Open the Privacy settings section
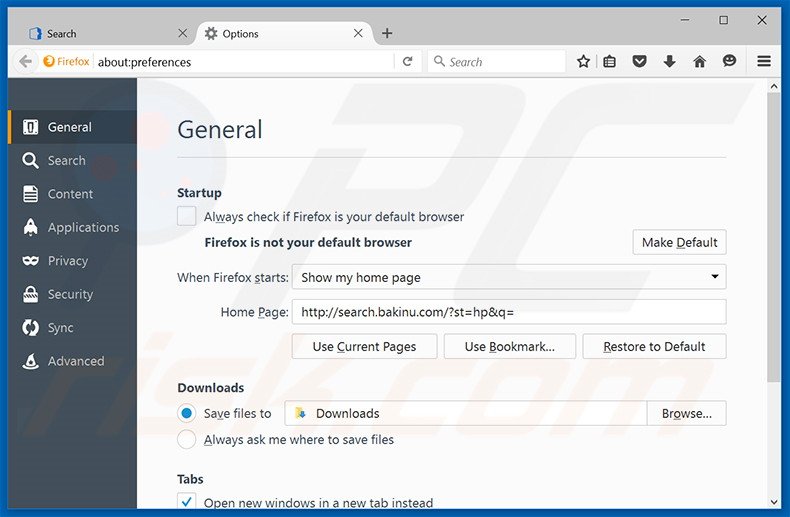 pos(67,261)
